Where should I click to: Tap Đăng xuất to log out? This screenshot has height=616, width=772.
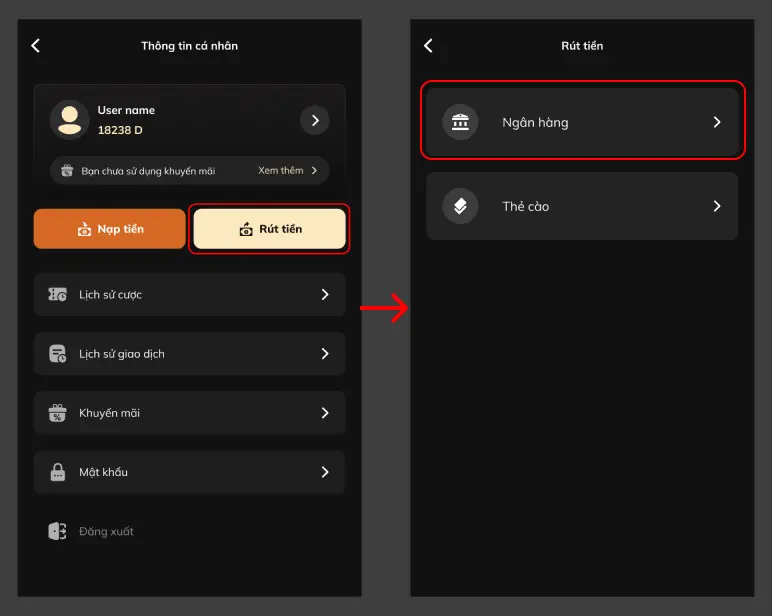click(x=106, y=531)
